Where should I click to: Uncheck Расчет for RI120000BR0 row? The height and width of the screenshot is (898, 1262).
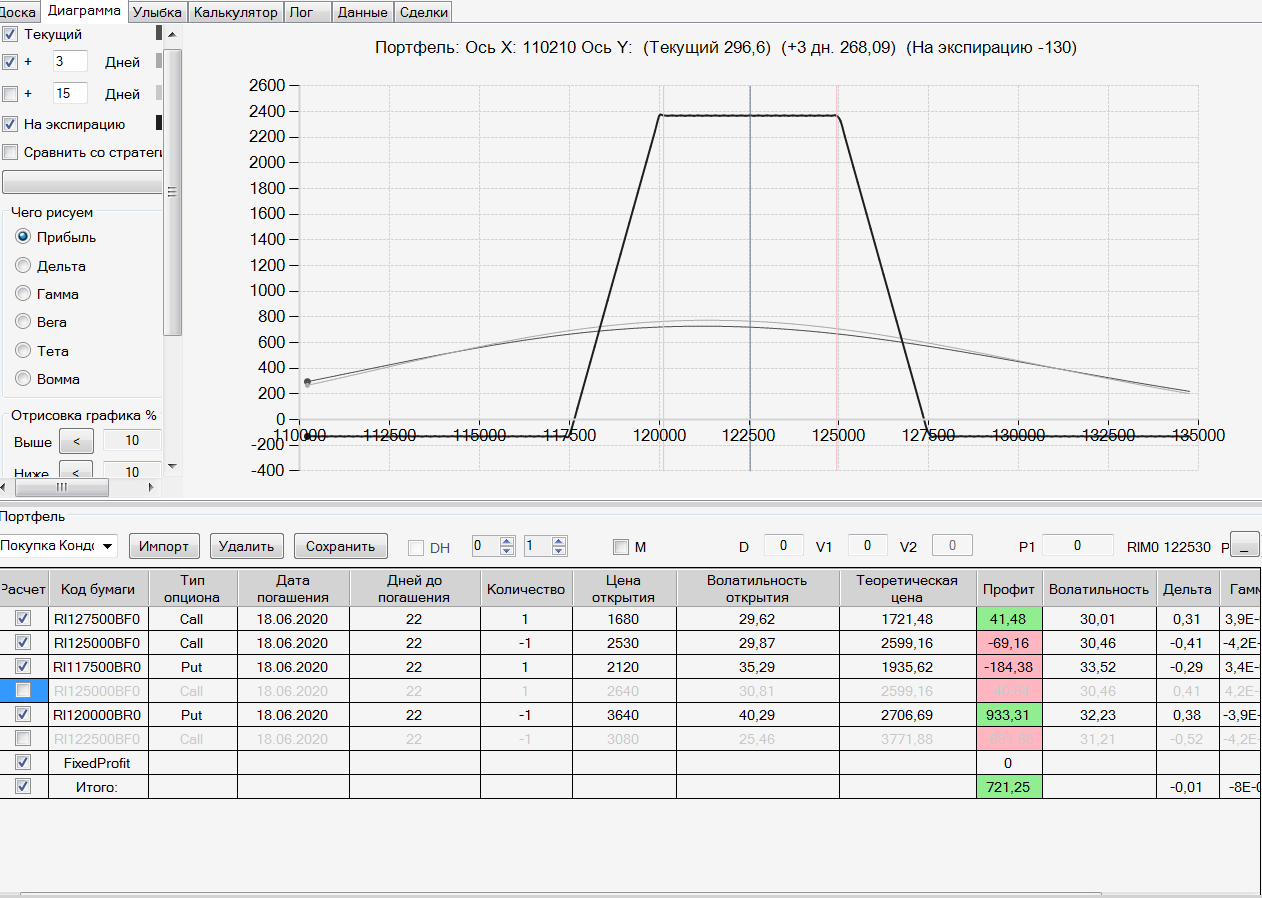click(23, 715)
